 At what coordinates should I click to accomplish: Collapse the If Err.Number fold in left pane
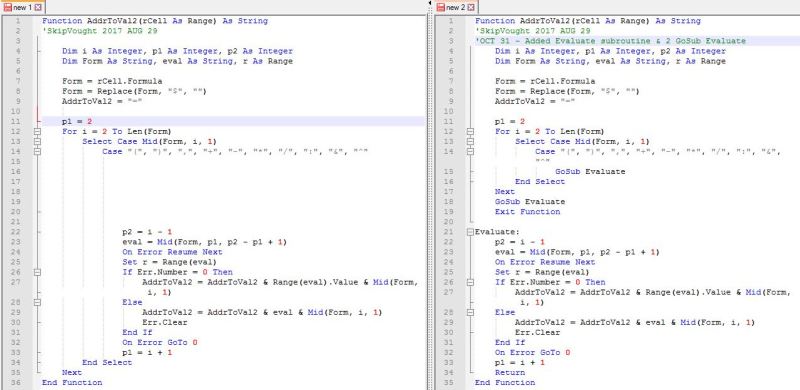(x=37, y=272)
